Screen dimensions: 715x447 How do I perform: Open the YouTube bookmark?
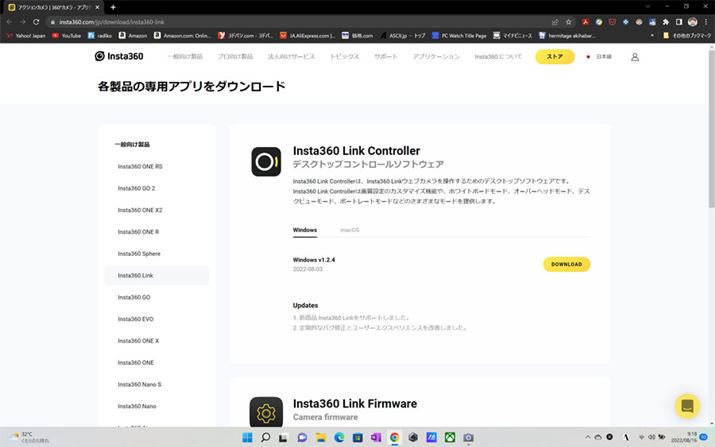click(x=66, y=35)
